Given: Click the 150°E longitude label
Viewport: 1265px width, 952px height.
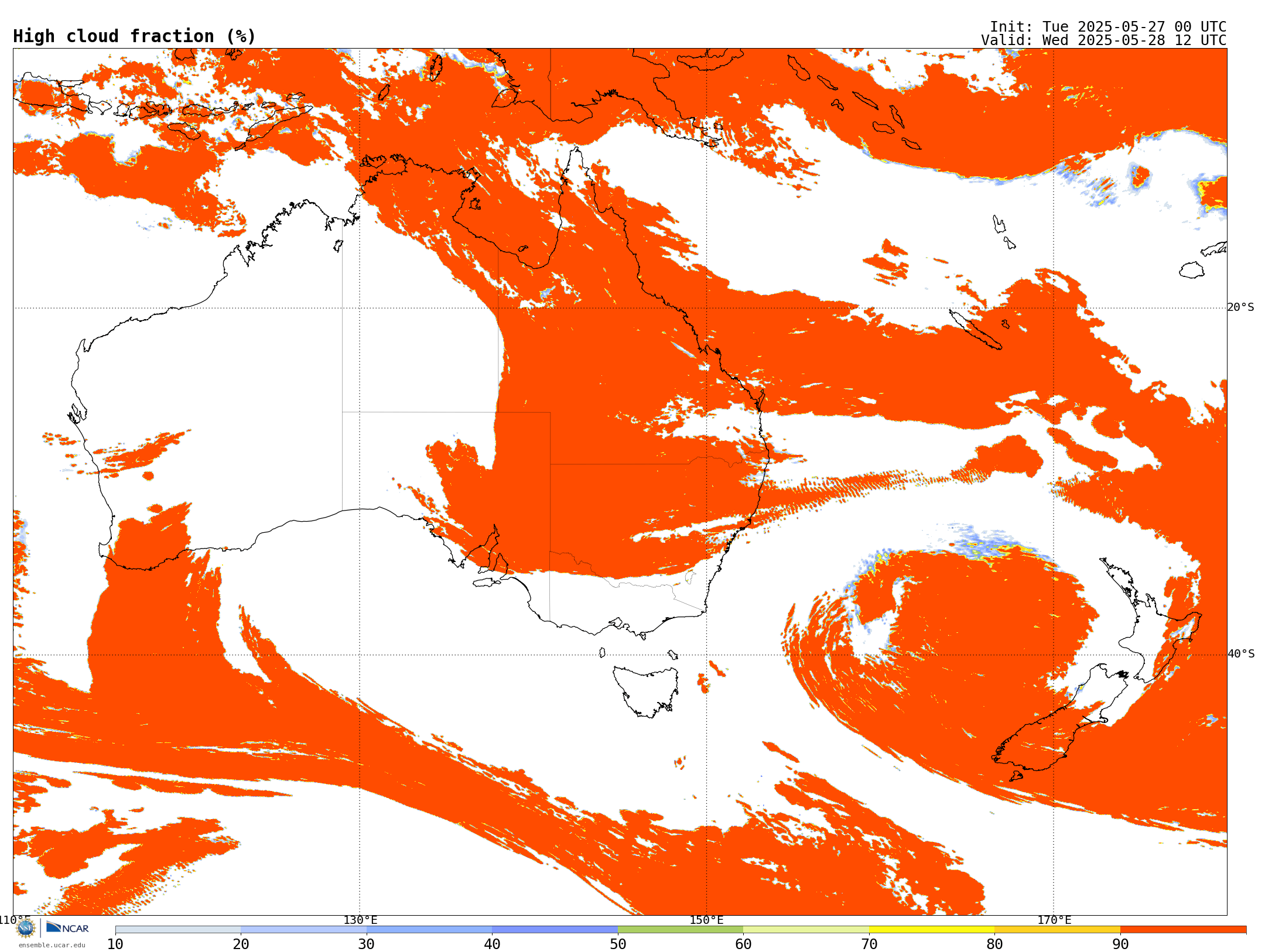Looking at the screenshot, I should (706, 920).
